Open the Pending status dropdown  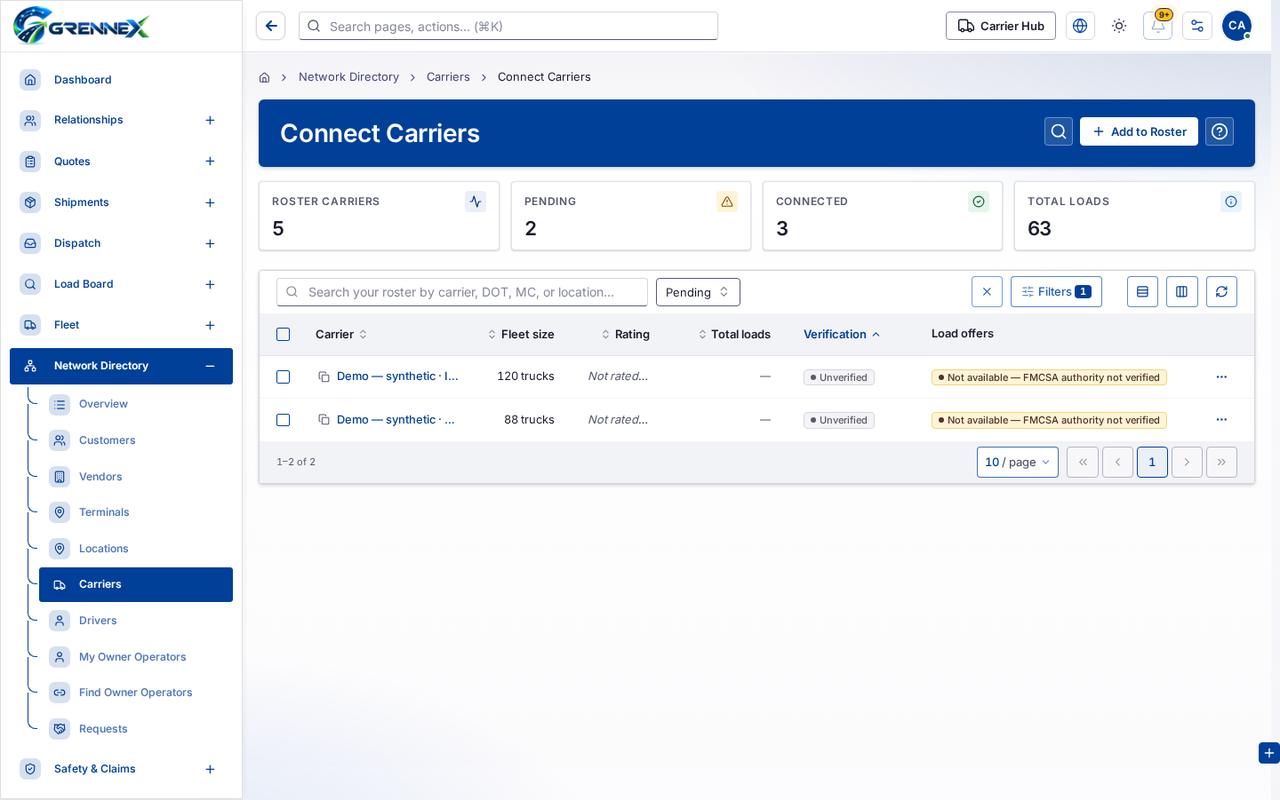(x=698, y=292)
